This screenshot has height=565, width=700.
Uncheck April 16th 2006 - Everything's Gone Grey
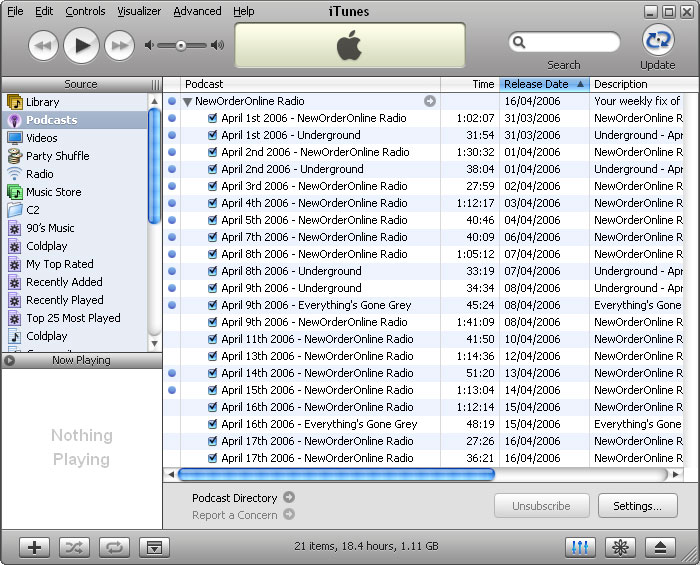click(212, 424)
